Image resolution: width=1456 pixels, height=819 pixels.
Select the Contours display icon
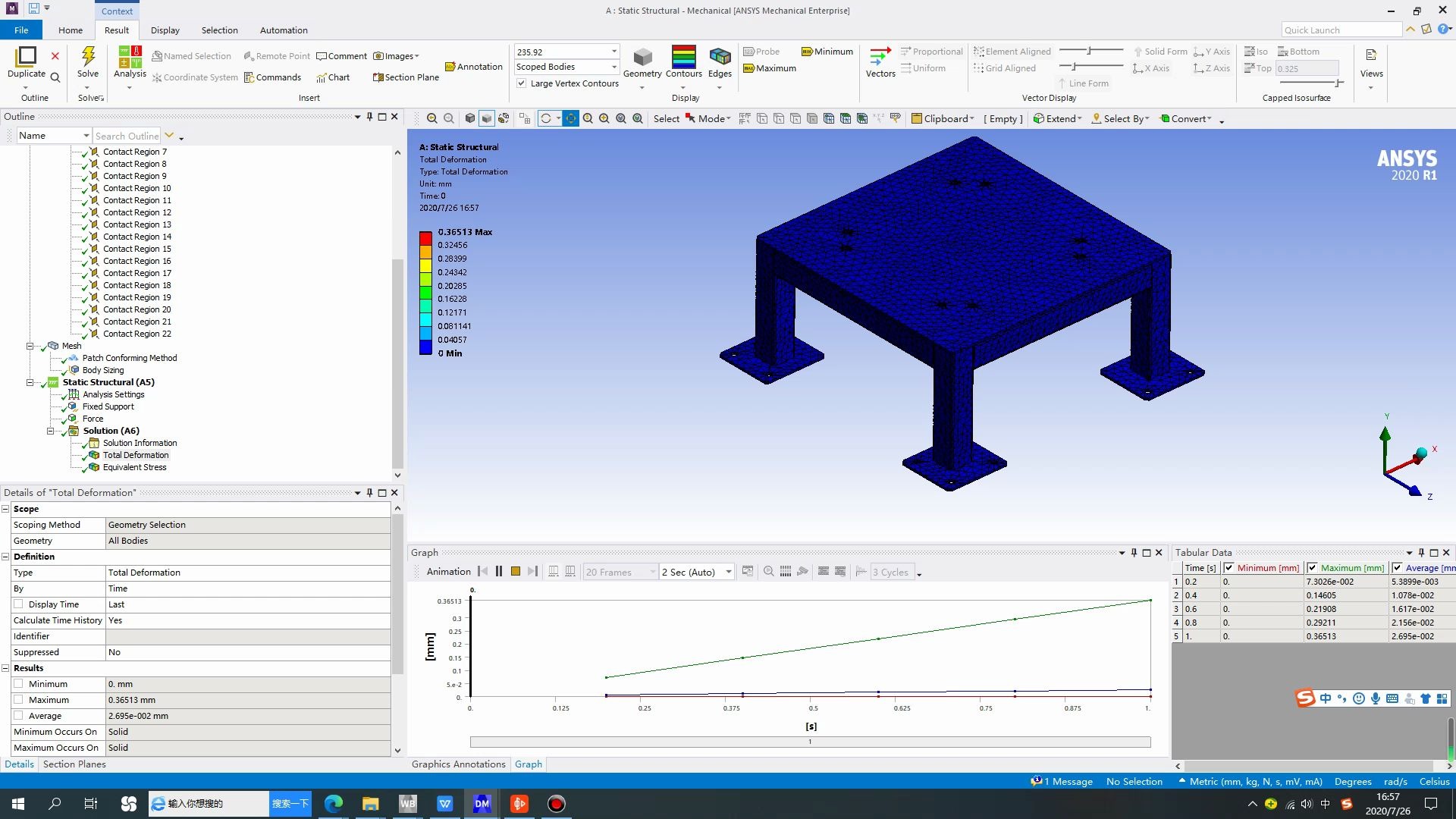coord(683,62)
